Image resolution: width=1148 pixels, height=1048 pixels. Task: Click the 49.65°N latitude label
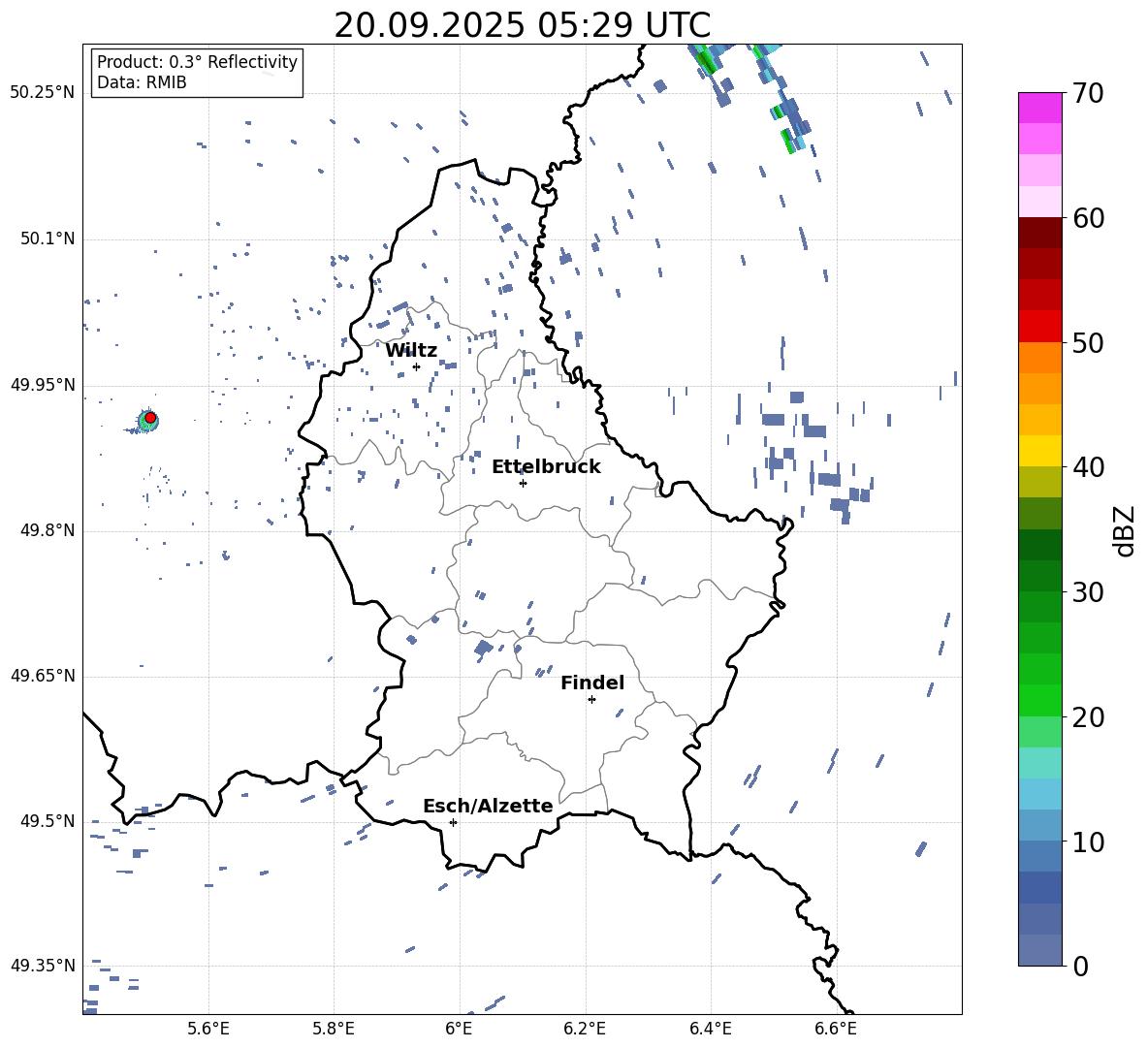(43, 676)
